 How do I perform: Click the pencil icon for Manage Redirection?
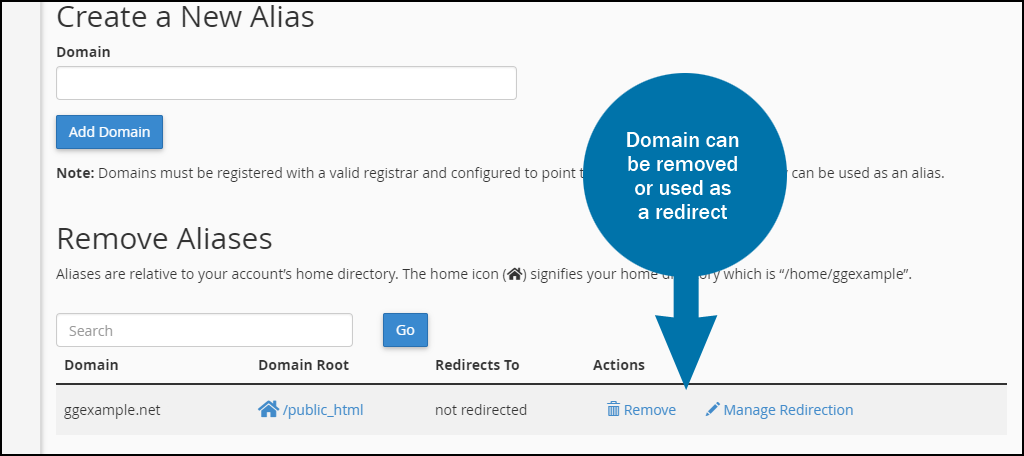pyautogui.click(x=712, y=410)
